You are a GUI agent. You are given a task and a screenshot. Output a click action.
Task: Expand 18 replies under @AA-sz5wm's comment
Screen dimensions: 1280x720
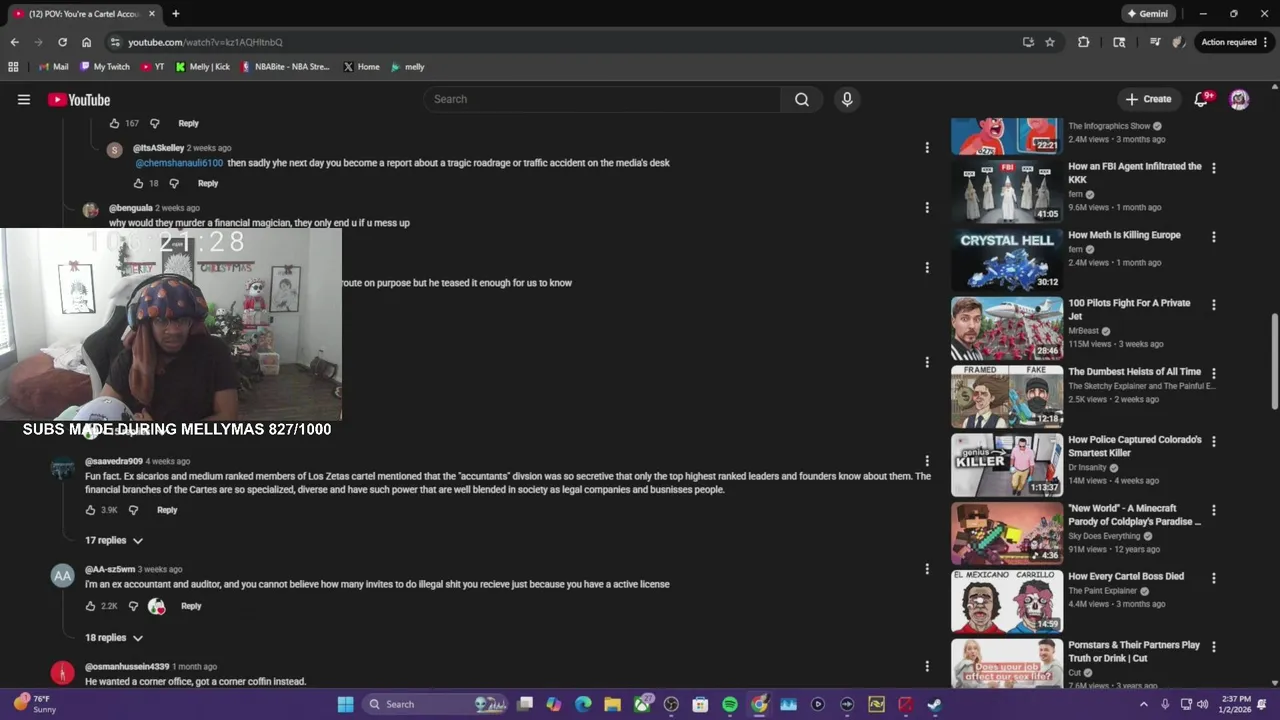coord(114,637)
